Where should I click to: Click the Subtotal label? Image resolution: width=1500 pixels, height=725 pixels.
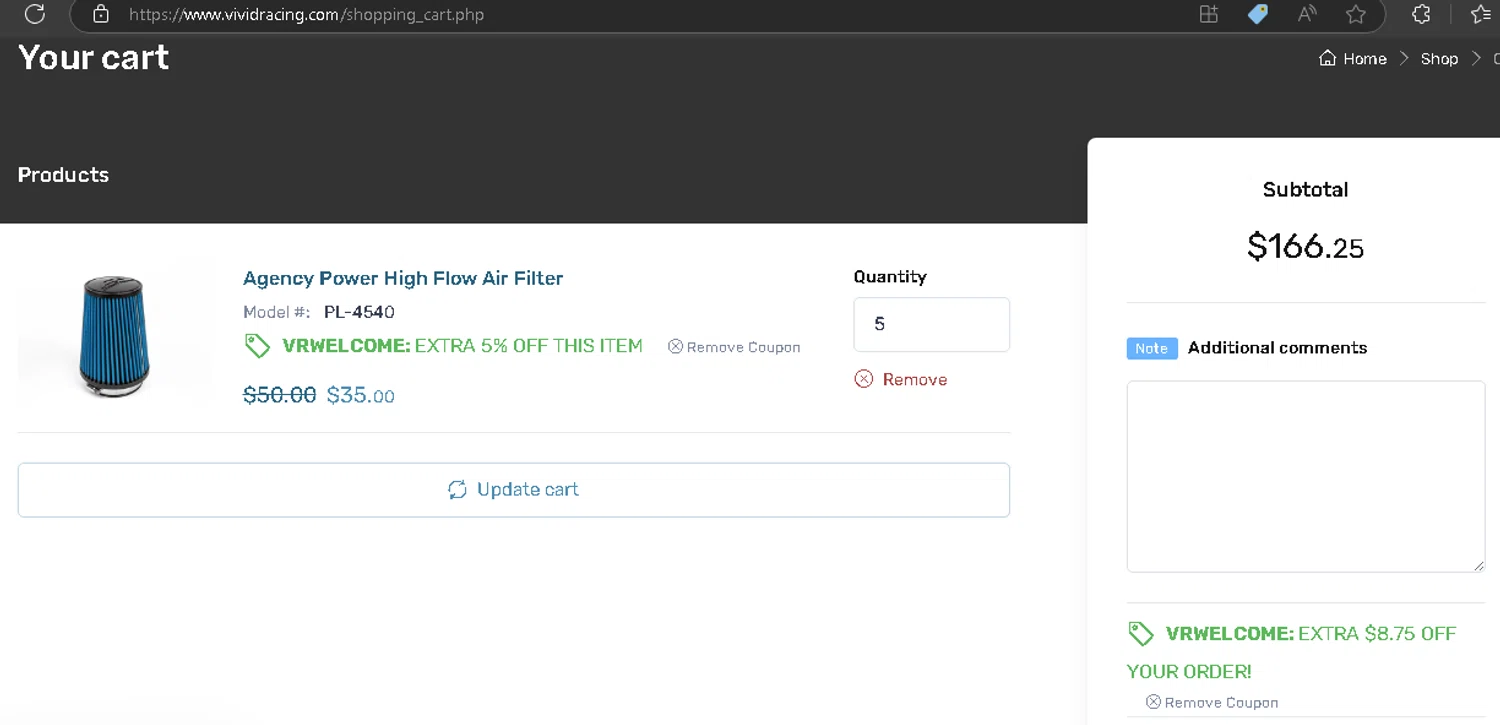click(1305, 190)
